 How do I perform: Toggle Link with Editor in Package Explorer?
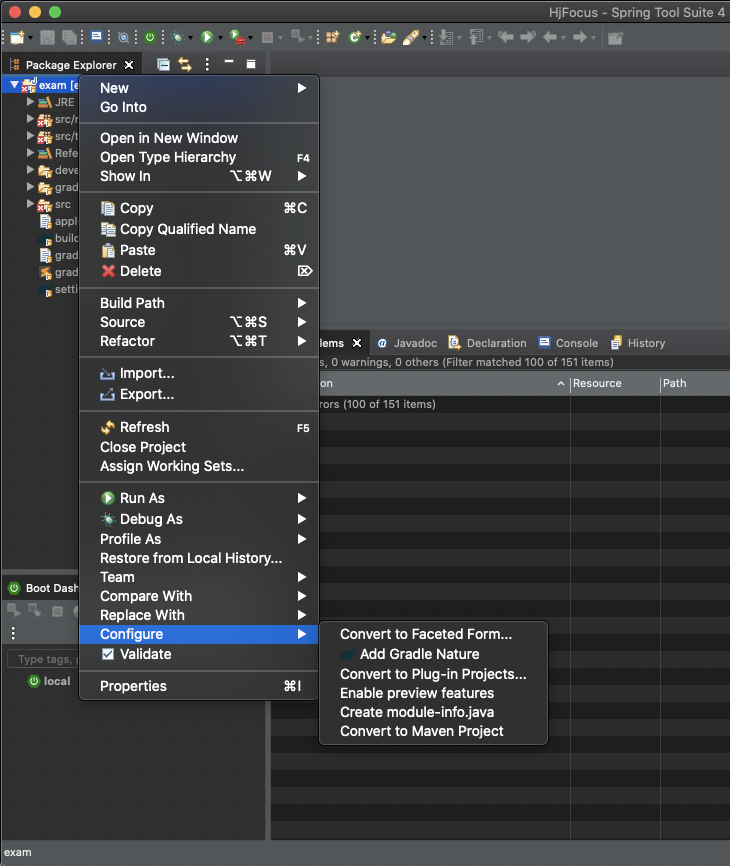click(185, 65)
